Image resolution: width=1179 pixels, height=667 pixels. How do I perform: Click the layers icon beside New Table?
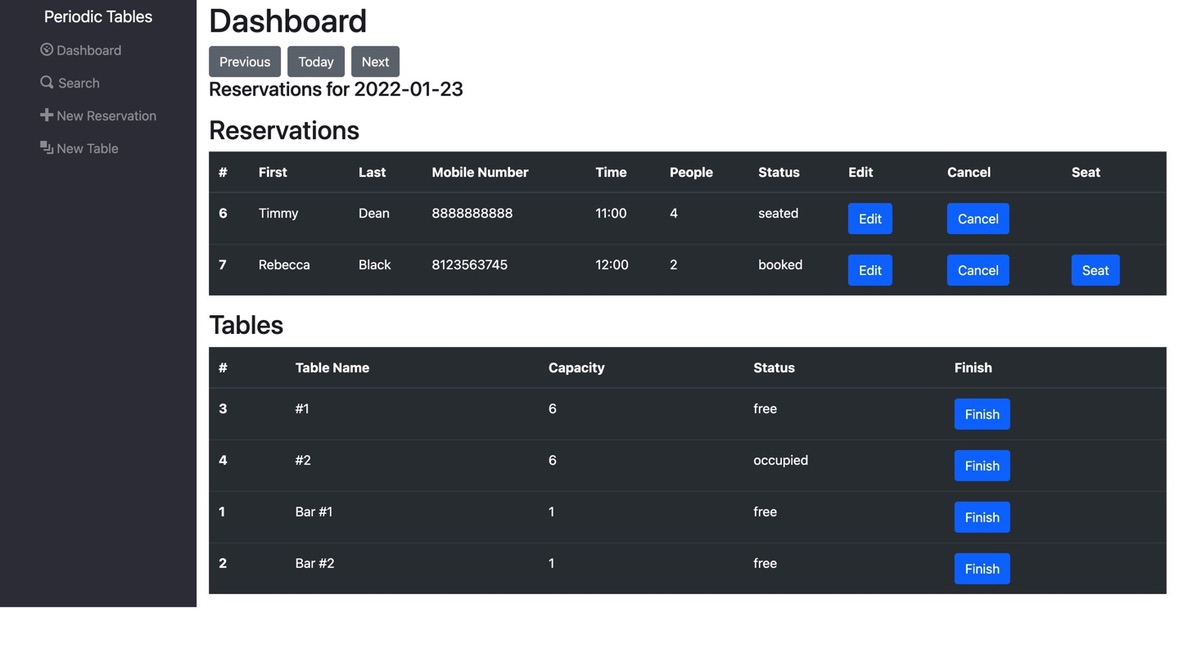click(x=47, y=147)
